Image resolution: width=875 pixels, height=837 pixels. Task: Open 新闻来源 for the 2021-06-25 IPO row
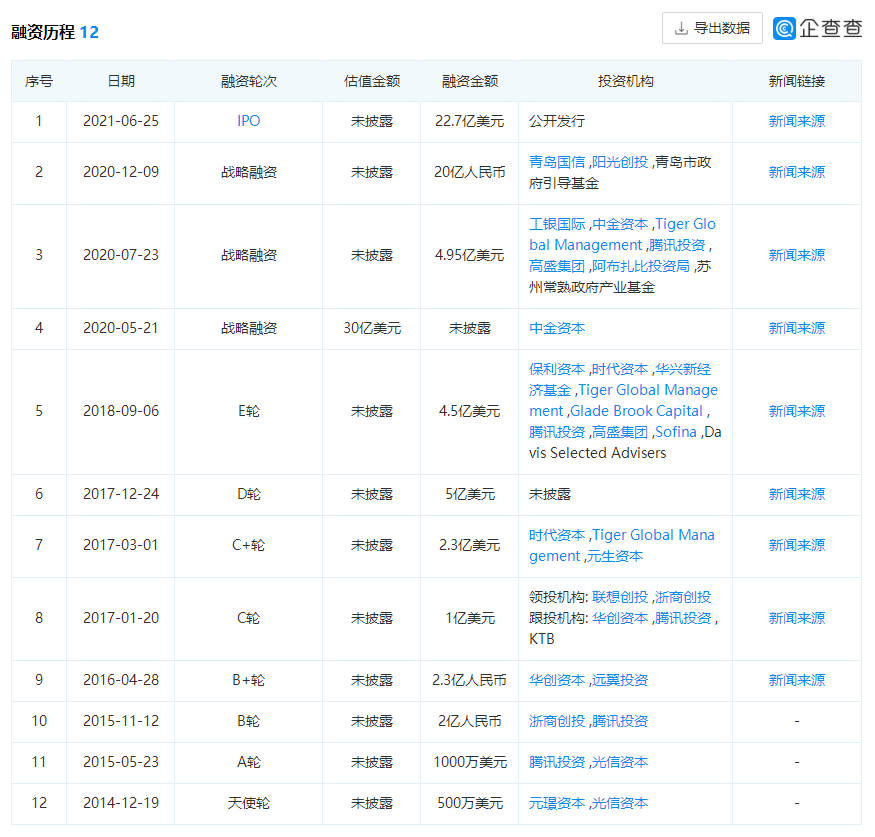point(796,121)
